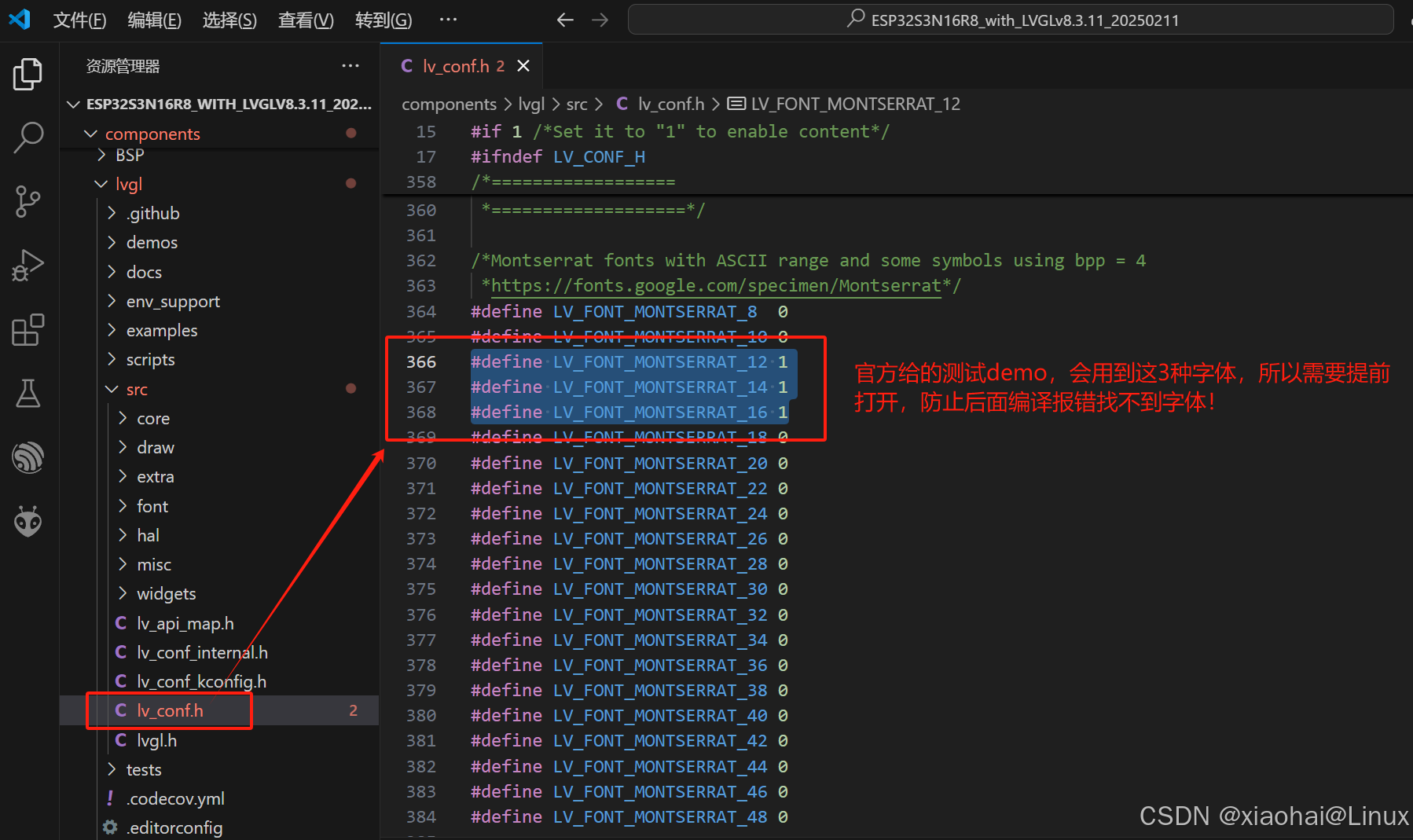Click line number 366 in the gutter
The width and height of the screenshot is (1413, 840).
click(x=421, y=361)
